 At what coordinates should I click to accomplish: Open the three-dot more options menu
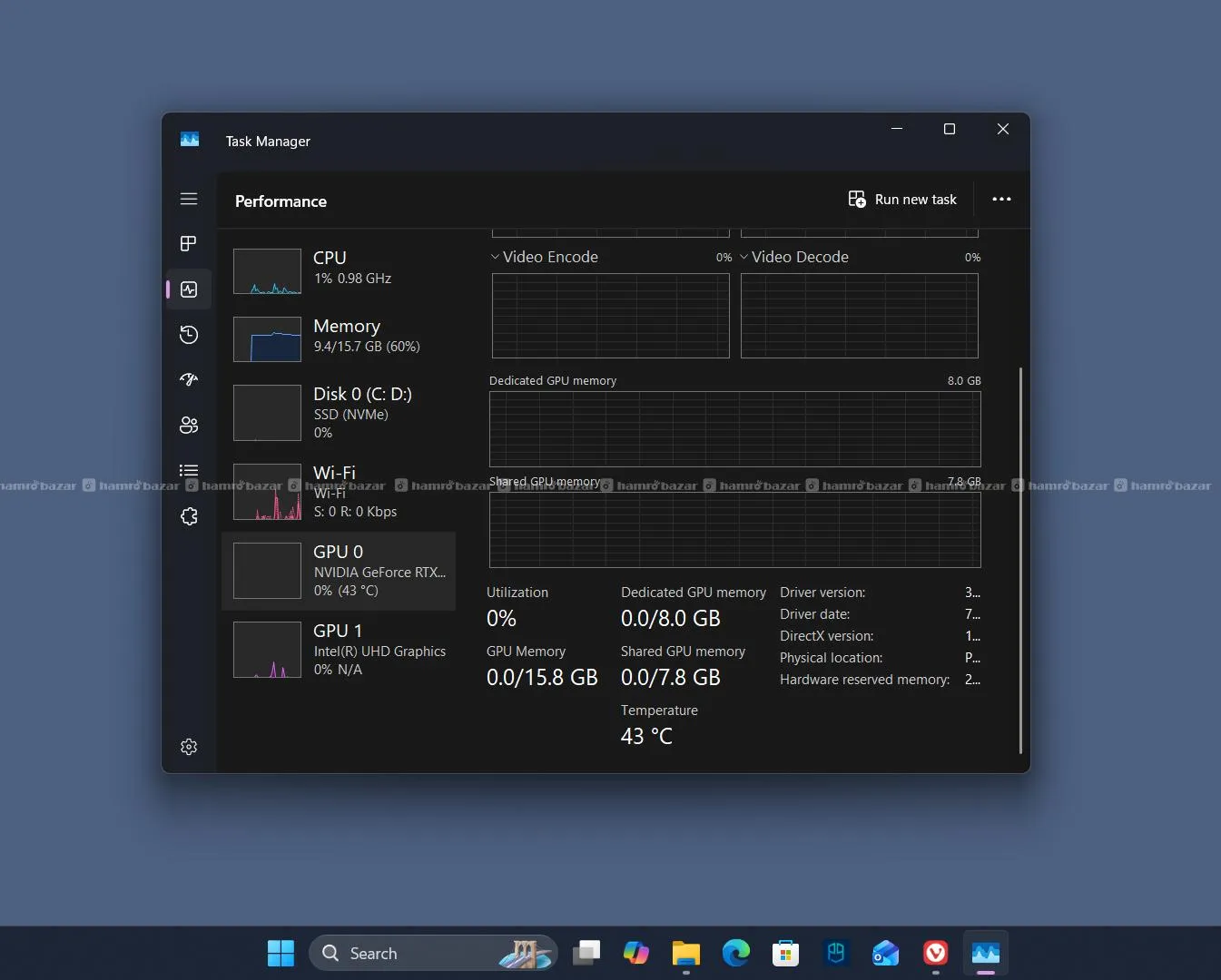pos(1001,200)
